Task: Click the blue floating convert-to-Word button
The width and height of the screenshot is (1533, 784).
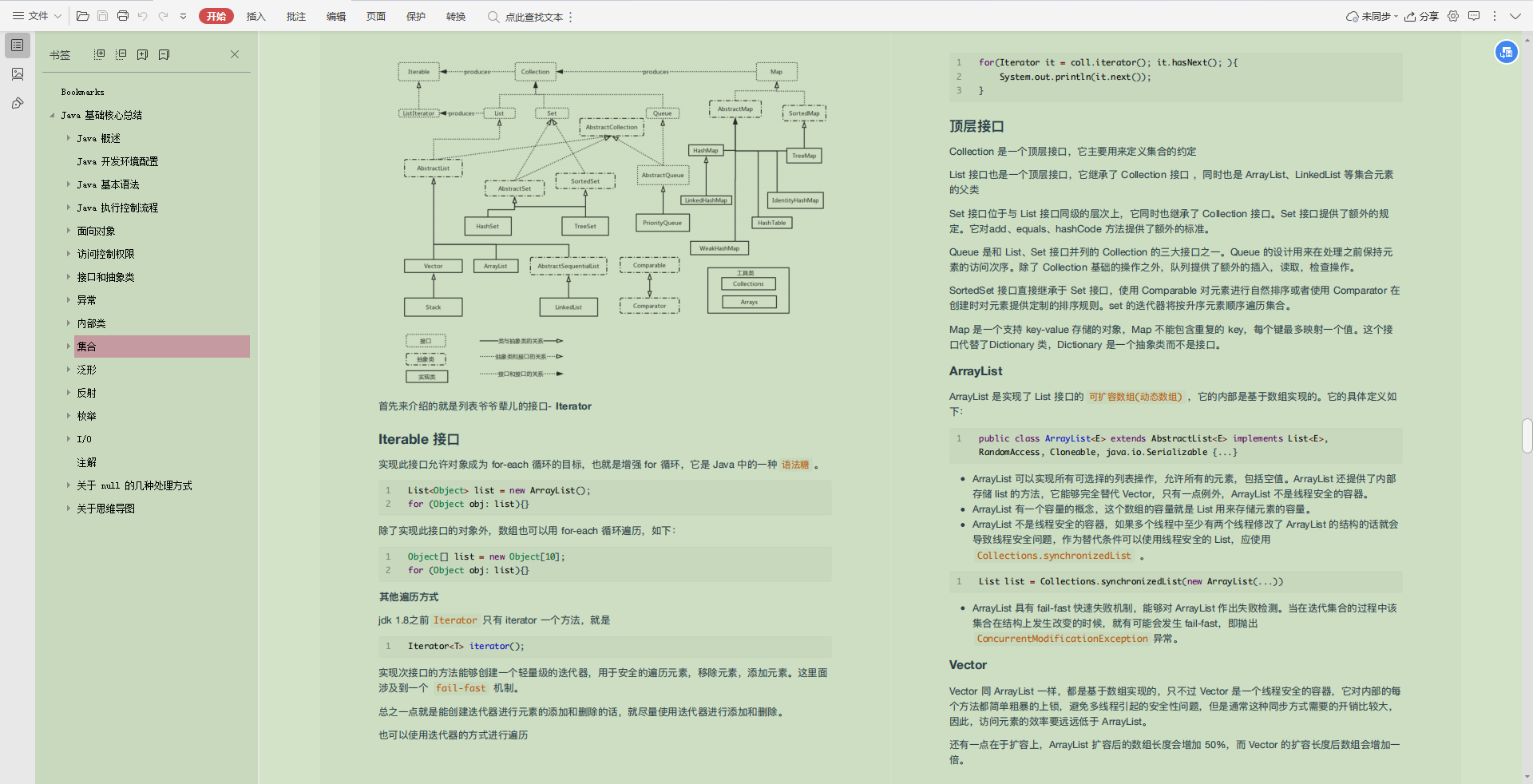Action: pos(1506,52)
